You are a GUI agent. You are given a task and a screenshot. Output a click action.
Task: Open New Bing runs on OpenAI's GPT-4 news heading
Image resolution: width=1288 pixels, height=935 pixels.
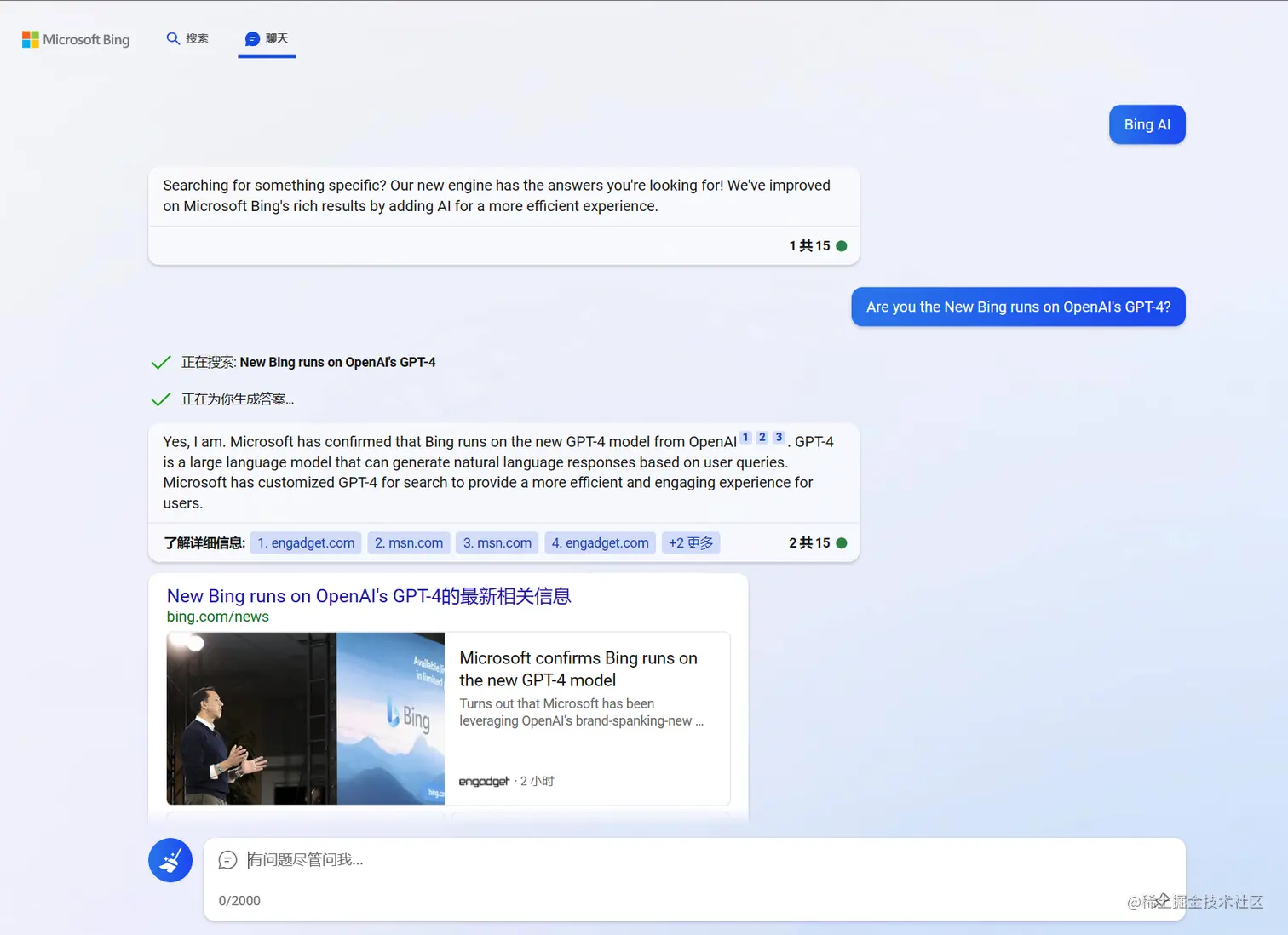pyautogui.click(x=369, y=596)
